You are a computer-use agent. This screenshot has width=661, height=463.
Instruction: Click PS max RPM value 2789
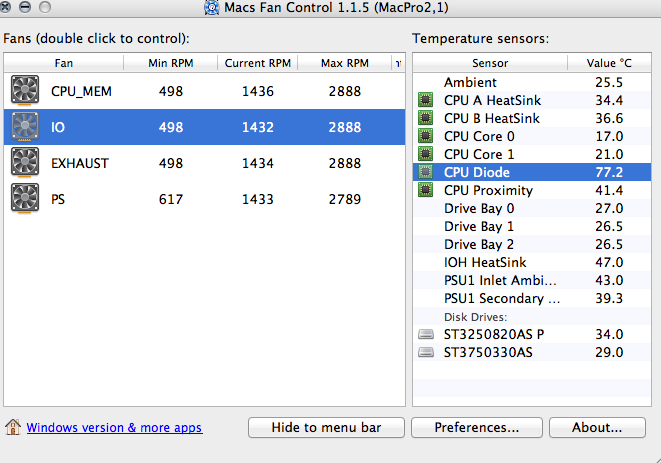coord(345,199)
